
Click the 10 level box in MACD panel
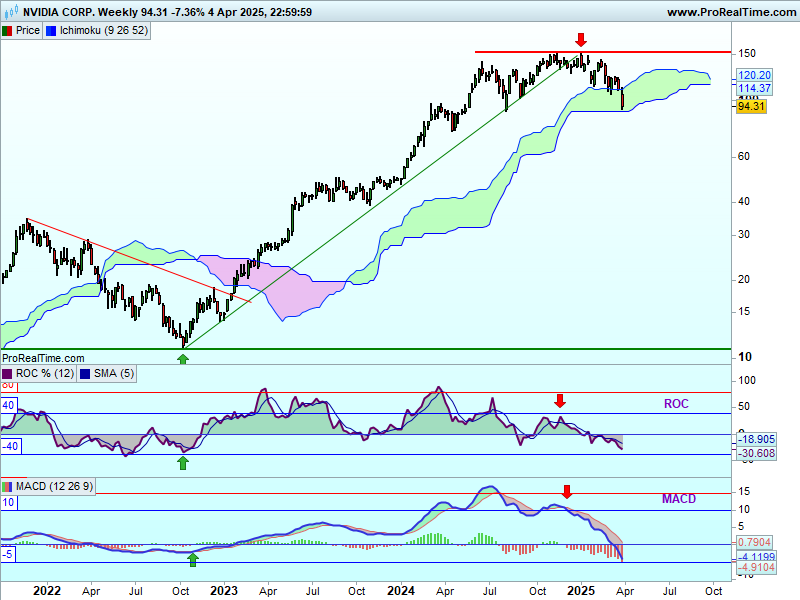pyautogui.click(x=9, y=503)
